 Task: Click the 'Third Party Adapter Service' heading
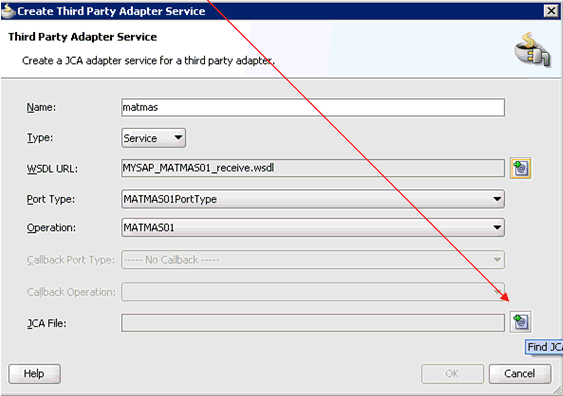(x=83, y=37)
